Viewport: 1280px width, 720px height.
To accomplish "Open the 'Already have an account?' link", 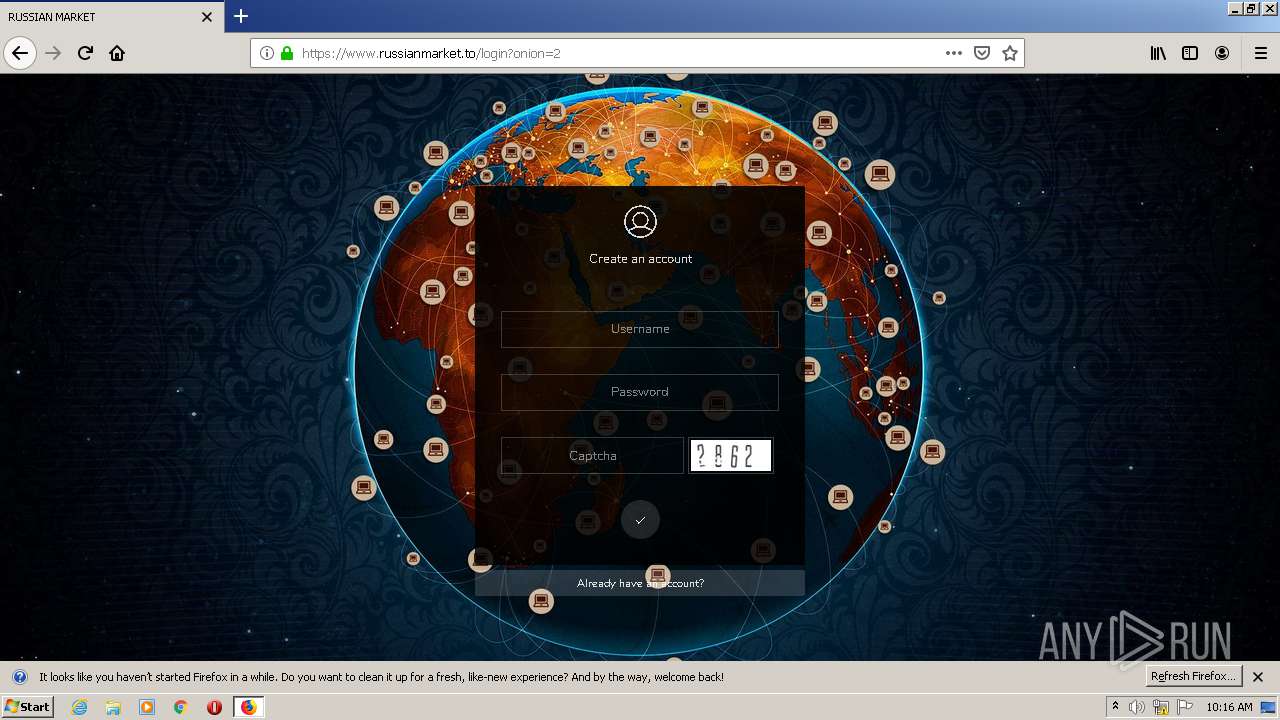I will click(640, 583).
